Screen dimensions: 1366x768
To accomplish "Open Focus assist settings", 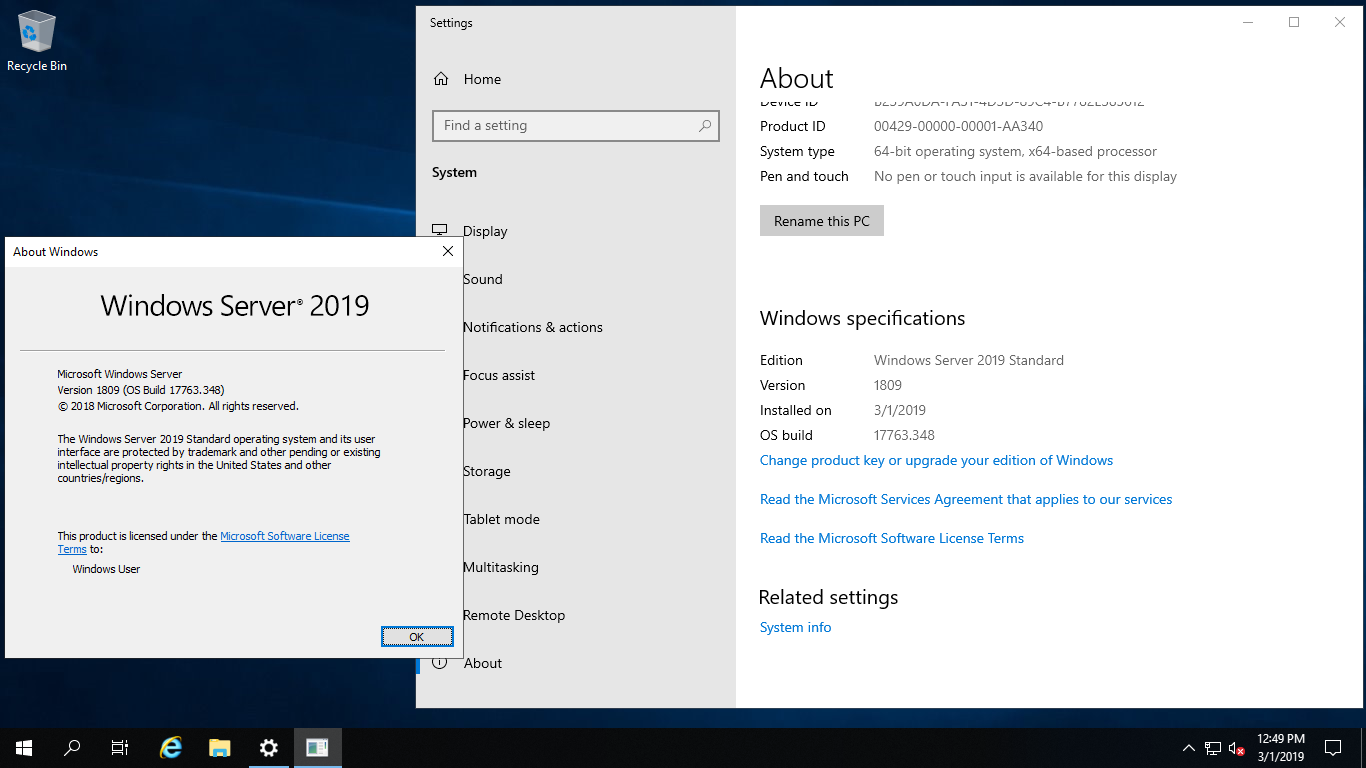I will pyautogui.click(x=499, y=375).
